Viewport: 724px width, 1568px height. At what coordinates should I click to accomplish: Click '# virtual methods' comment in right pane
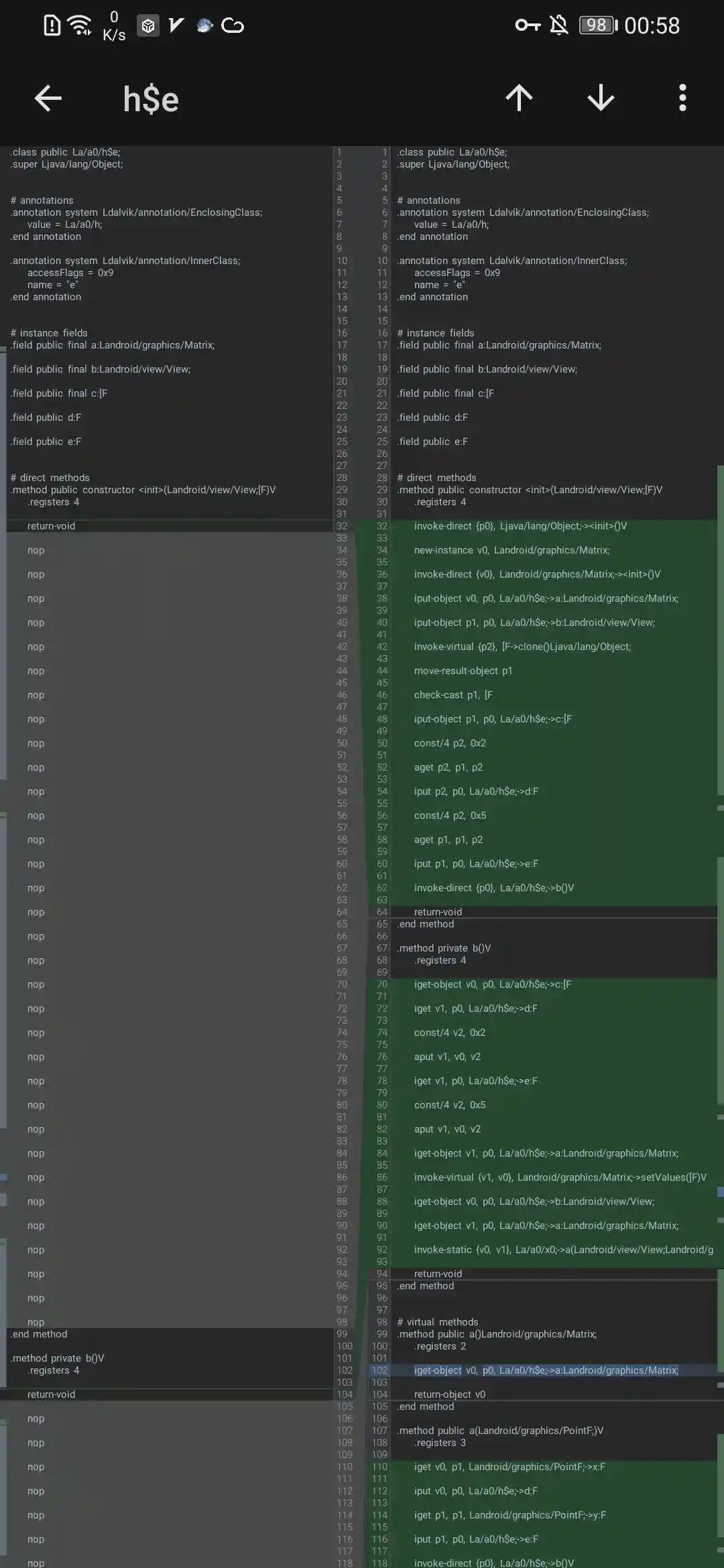[438, 1322]
